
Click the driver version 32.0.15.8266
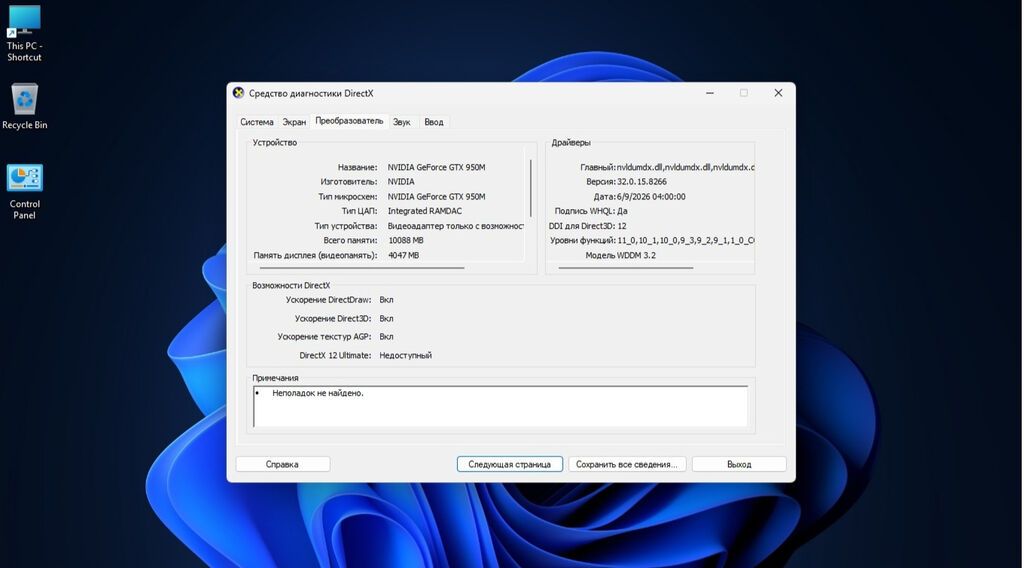[x=642, y=181]
